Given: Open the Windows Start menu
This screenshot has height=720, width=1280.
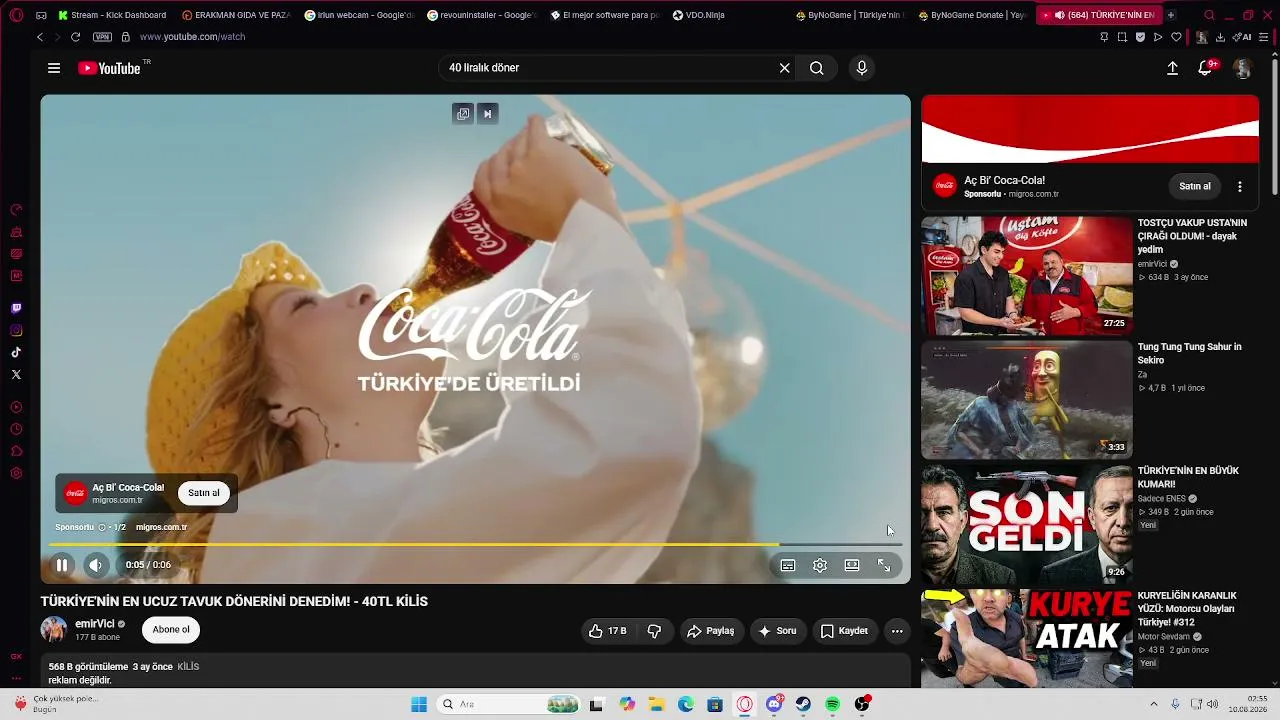Looking at the screenshot, I should tap(419, 705).
